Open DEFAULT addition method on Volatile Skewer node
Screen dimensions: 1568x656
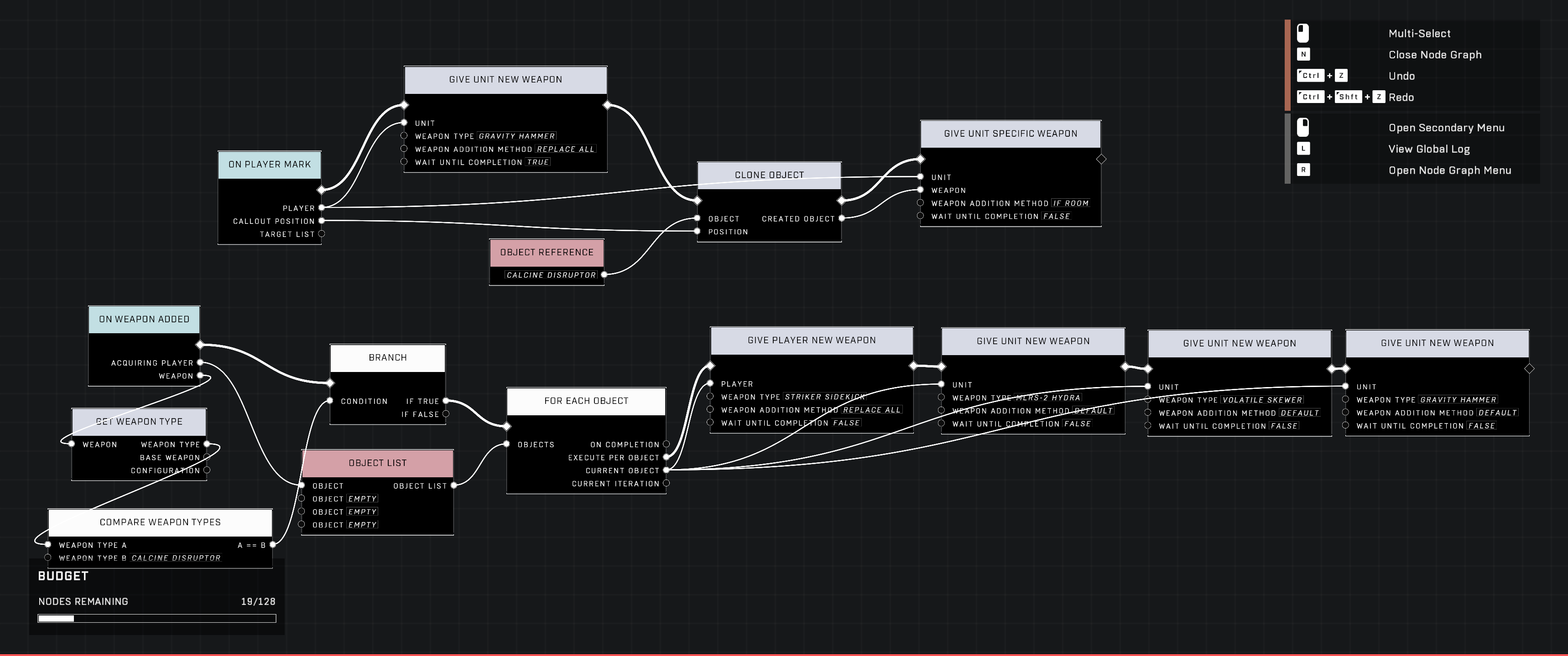pos(1300,413)
